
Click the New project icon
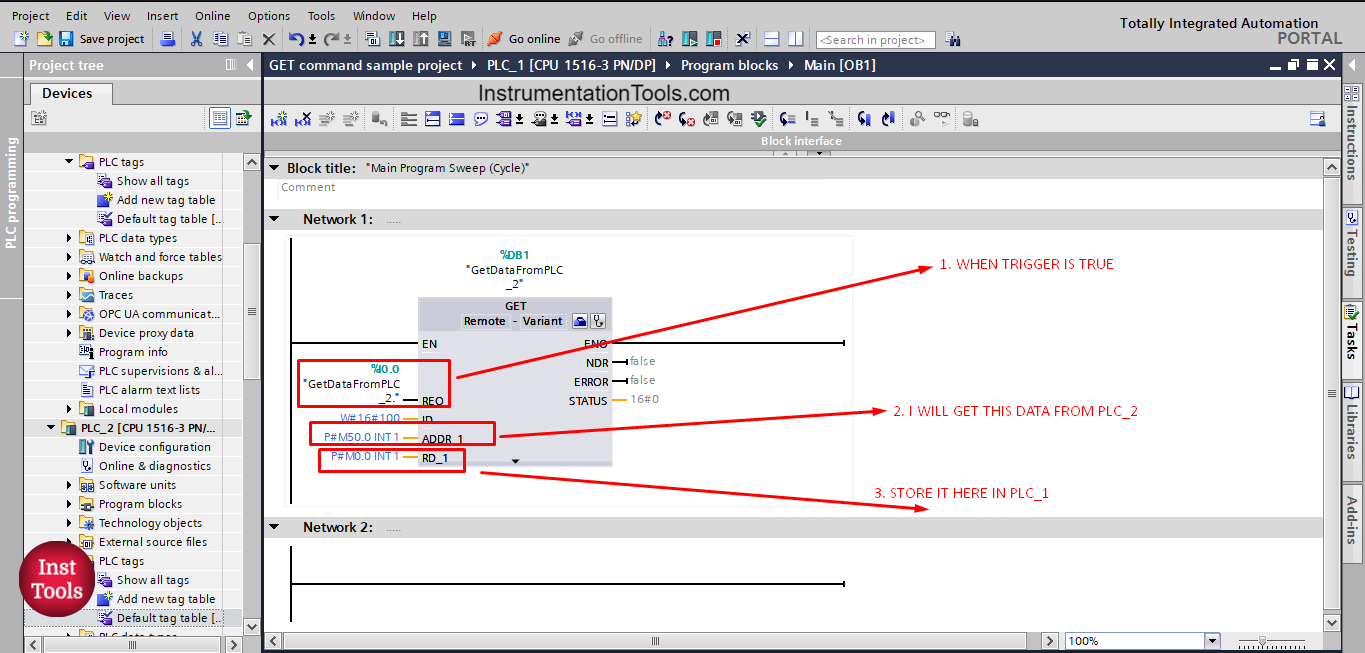click(22, 39)
